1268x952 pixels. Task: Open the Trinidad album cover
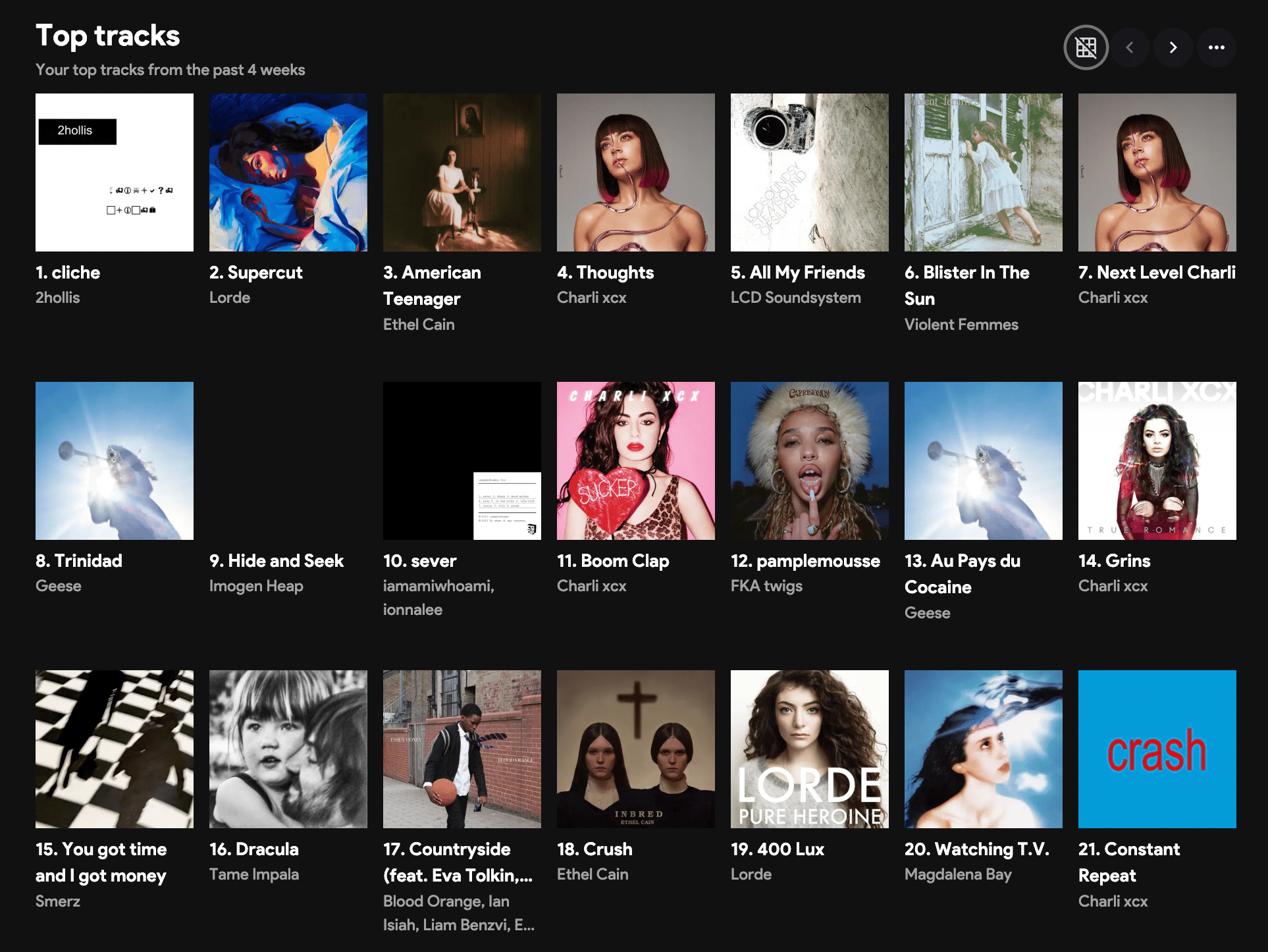(115, 461)
